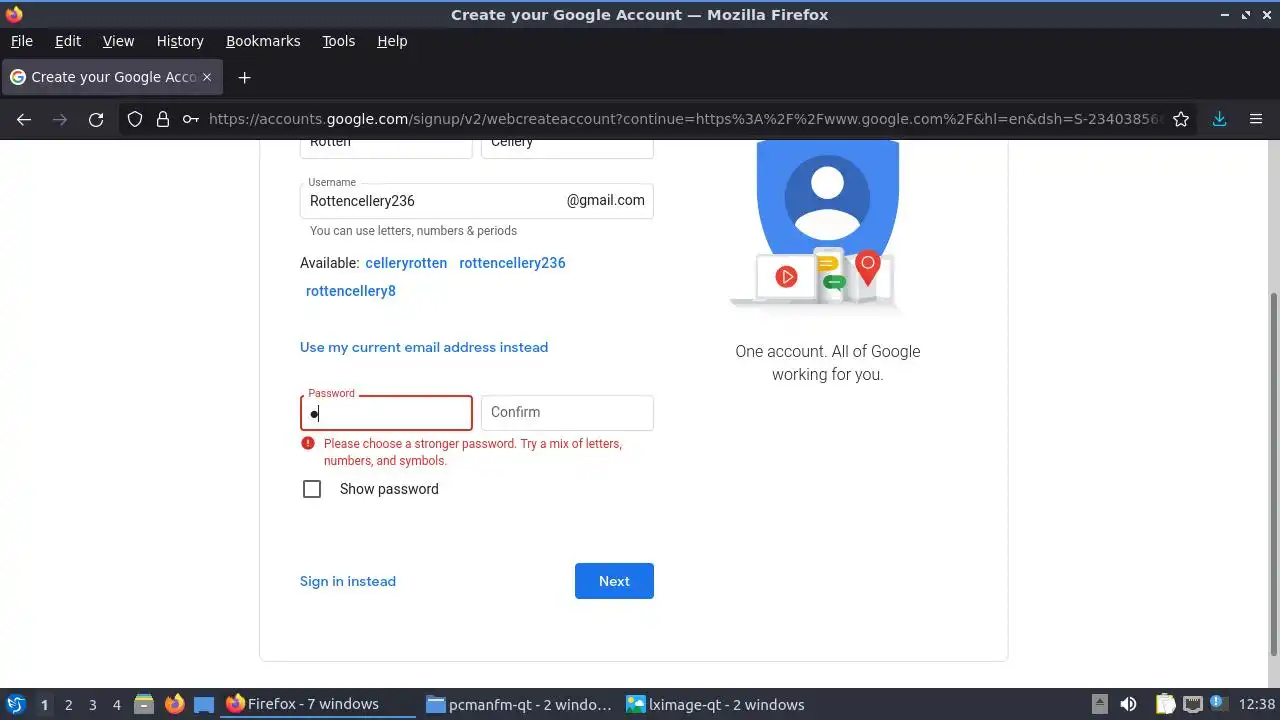Click the Back navigation arrow
1280x720 pixels.
(24, 119)
